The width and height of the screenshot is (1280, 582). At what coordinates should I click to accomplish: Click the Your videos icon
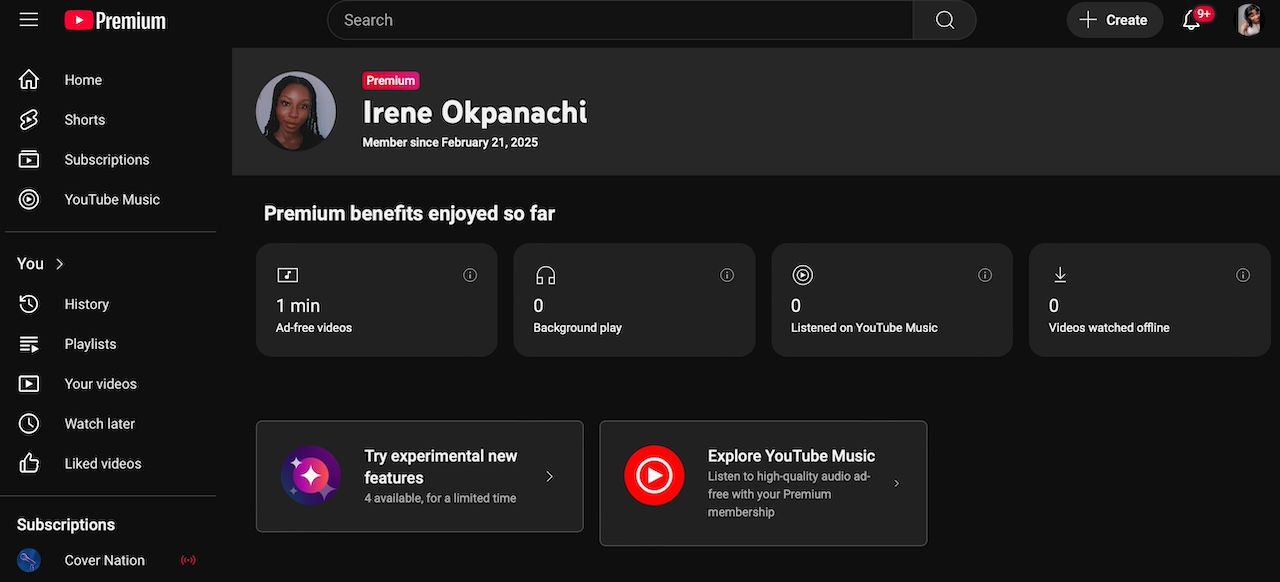(x=29, y=384)
